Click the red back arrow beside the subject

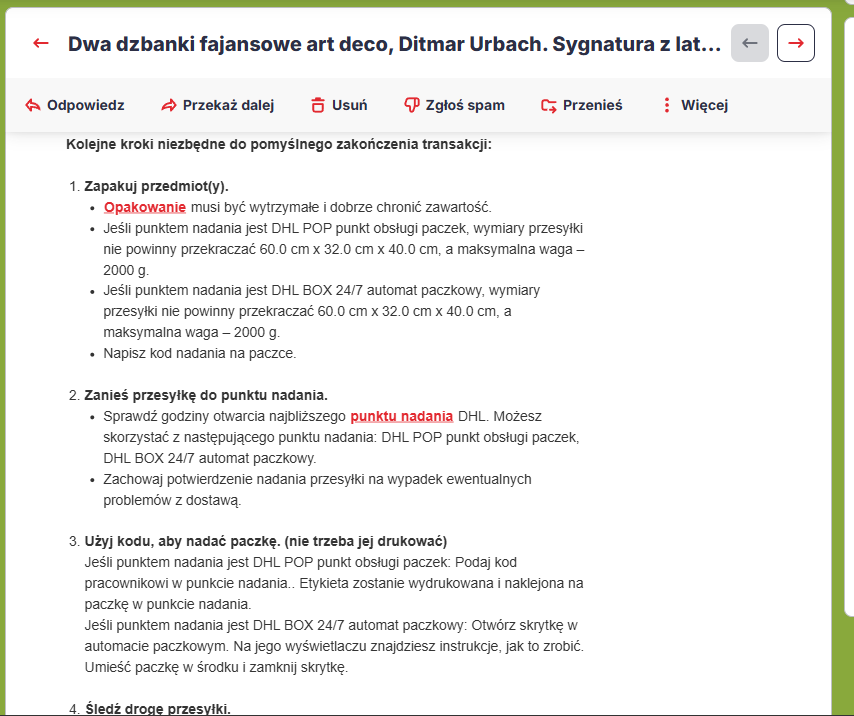[41, 43]
